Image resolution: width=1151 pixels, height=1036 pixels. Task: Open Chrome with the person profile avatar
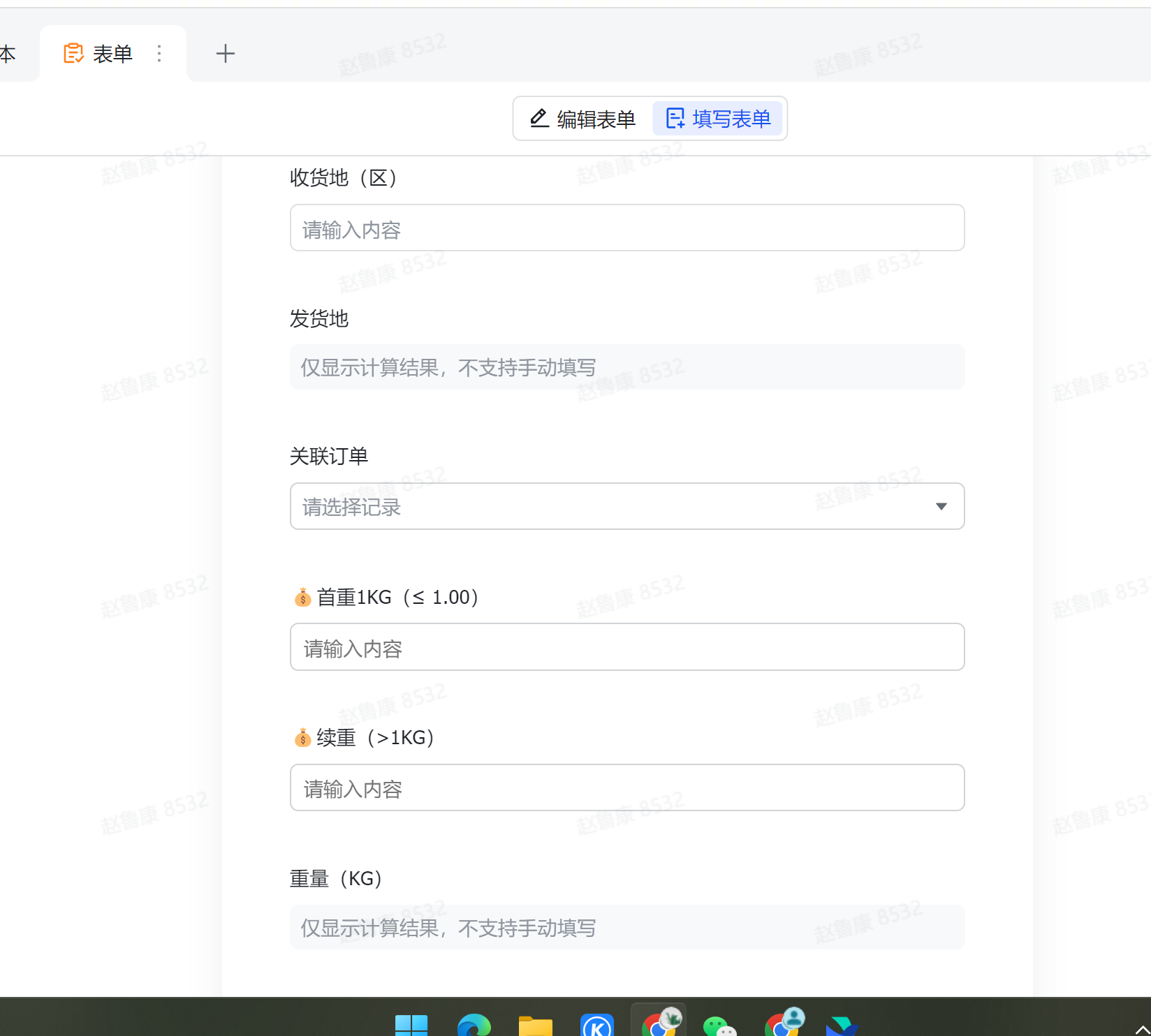point(782,1023)
